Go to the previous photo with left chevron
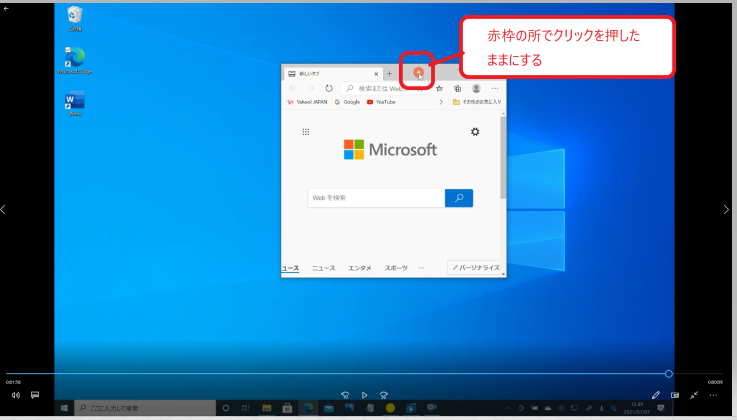This screenshot has height=420, width=737. pyautogui.click(x=4, y=209)
